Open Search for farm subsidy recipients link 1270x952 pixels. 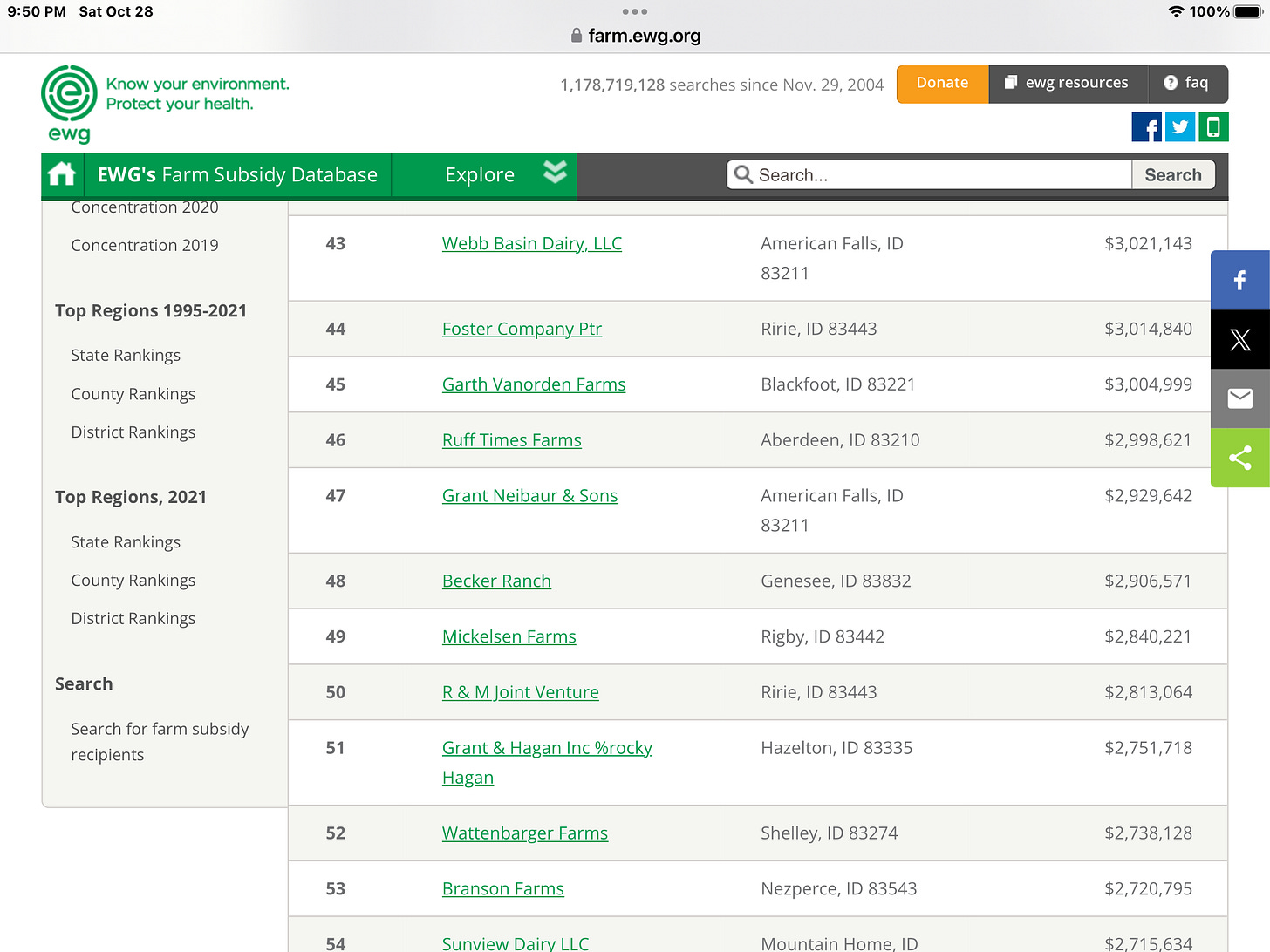click(160, 742)
